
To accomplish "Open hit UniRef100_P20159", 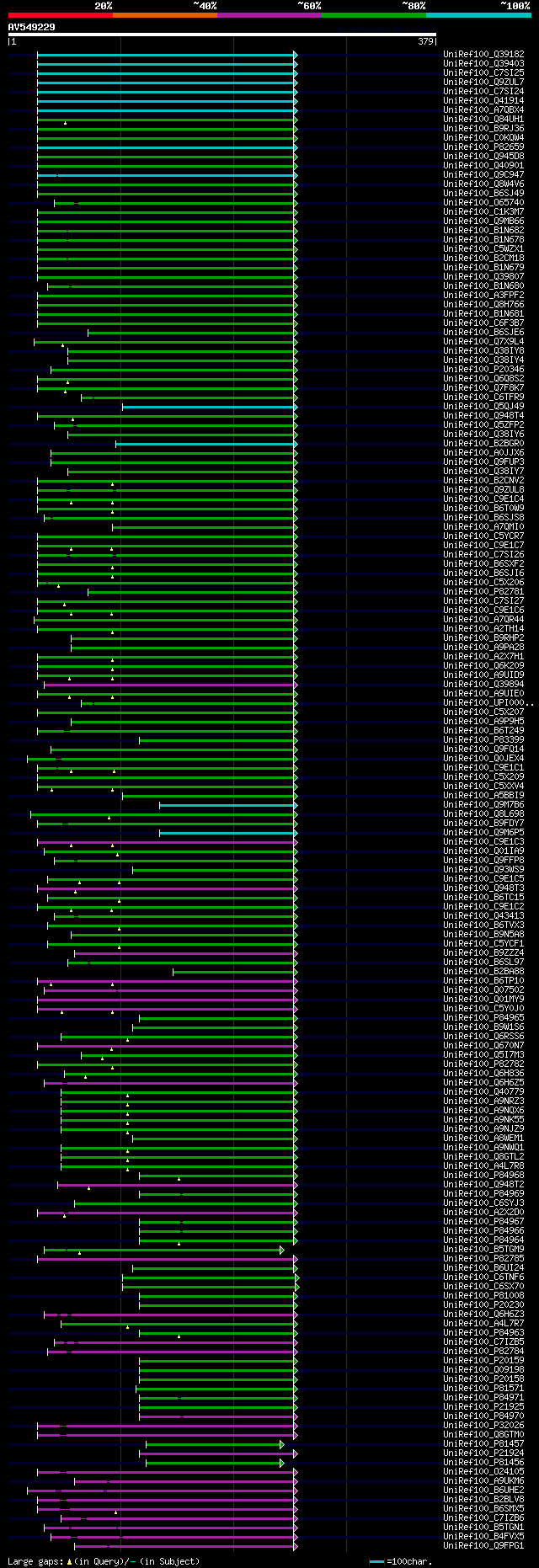I will (483, 1361).
